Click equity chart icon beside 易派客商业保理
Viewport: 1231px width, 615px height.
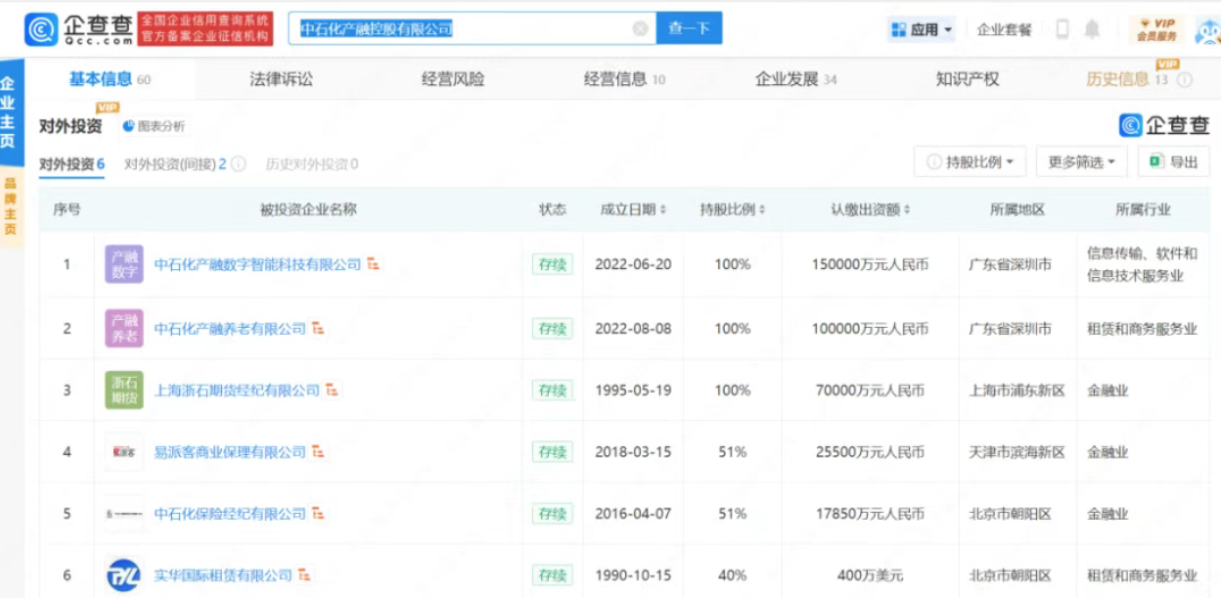[x=318, y=452]
